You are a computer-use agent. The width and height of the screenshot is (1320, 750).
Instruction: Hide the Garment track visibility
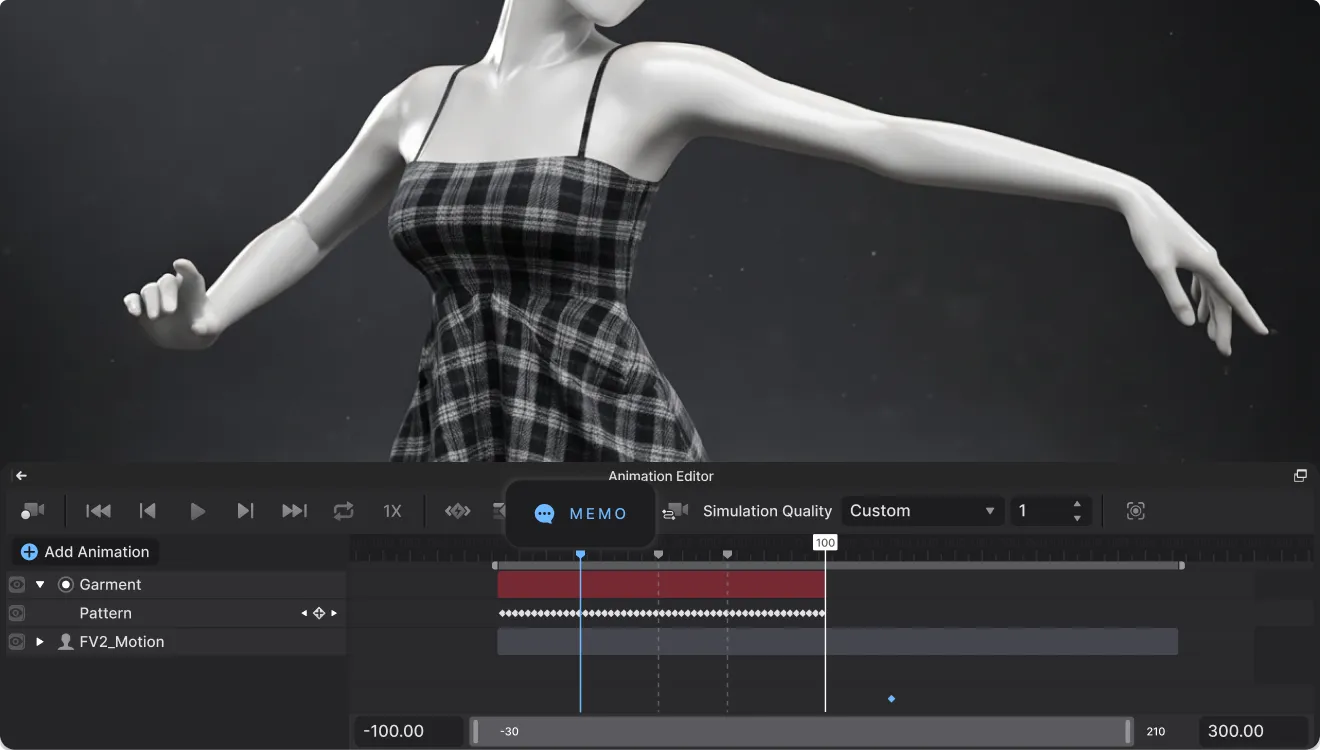click(16, 584)
